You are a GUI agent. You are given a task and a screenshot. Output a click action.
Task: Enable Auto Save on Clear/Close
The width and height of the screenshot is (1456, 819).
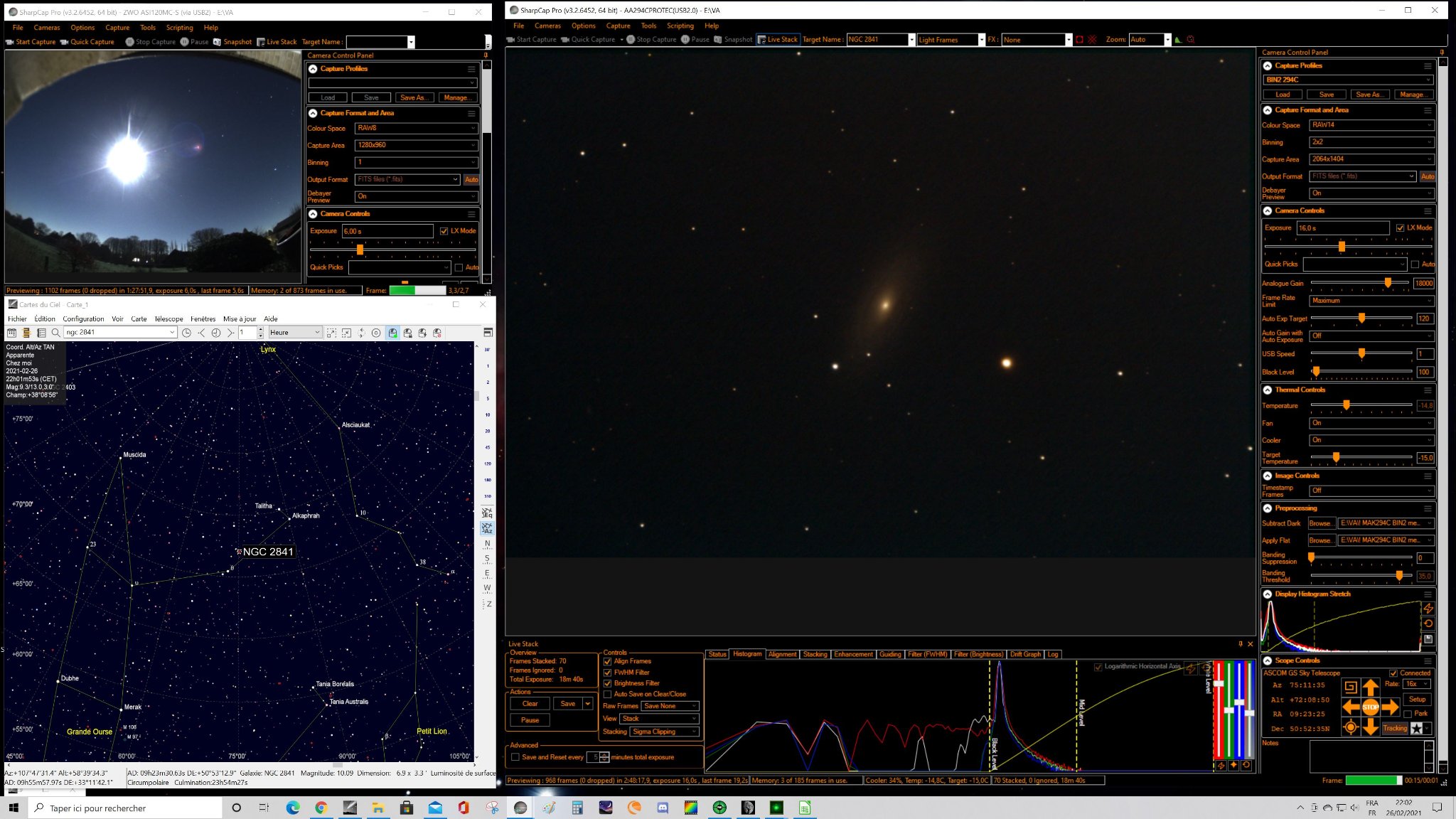pyautogui.click(x=607, y=695)
